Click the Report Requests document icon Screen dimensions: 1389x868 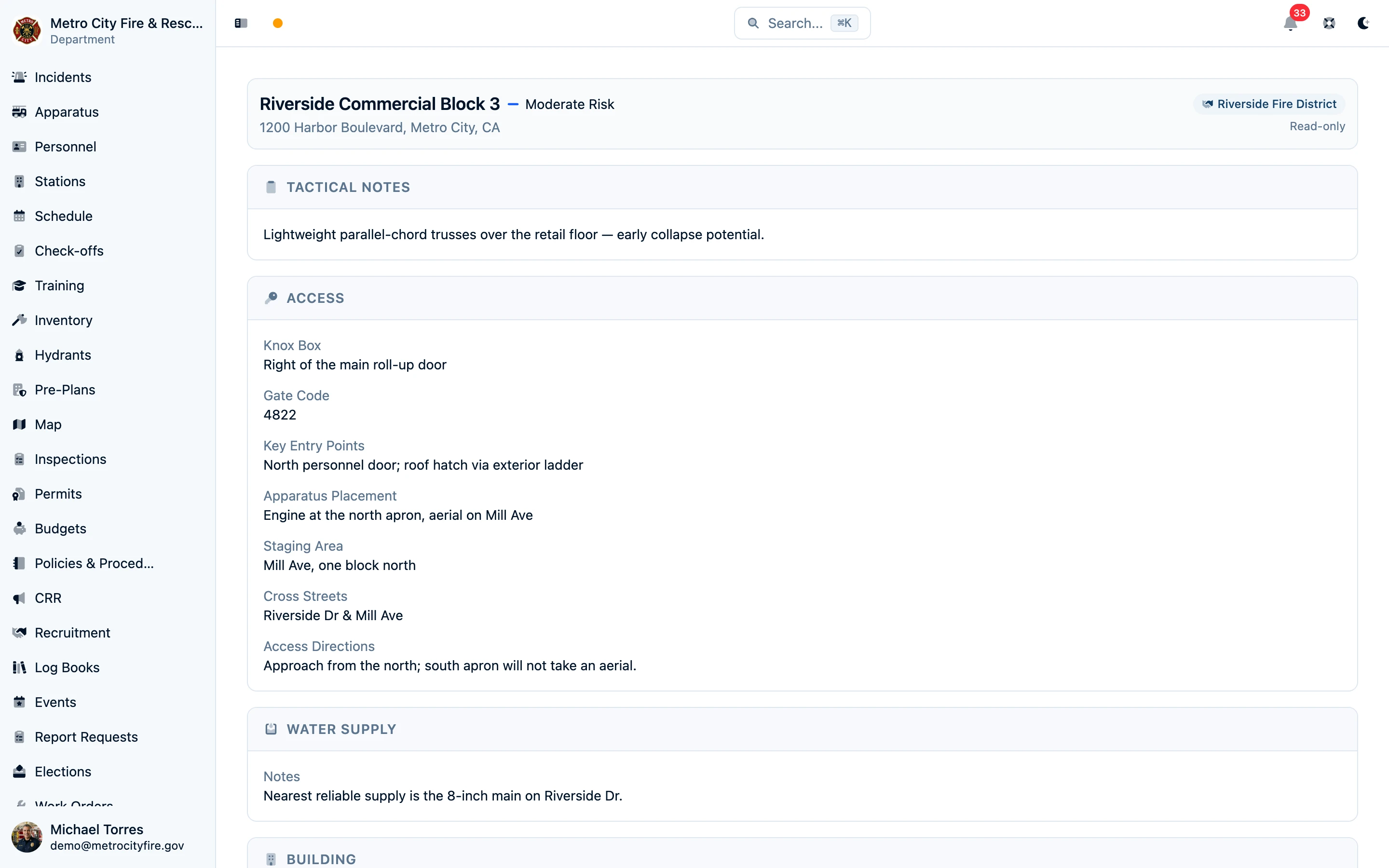click(x=19, y=737)
